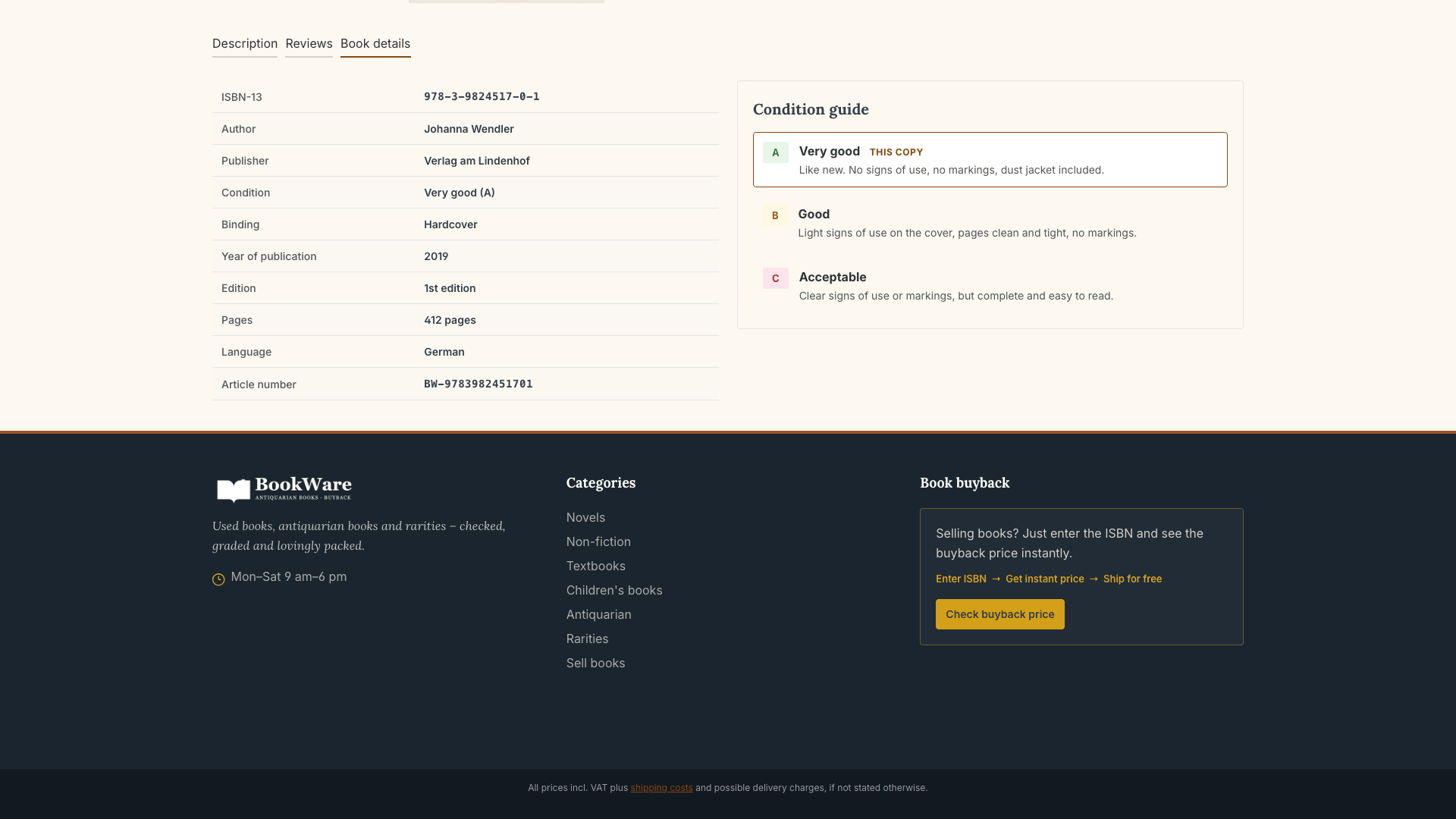Open the Novels category link
This screenshot has width=1456, height=819.
pyautogui.click(x=585, y=517)
